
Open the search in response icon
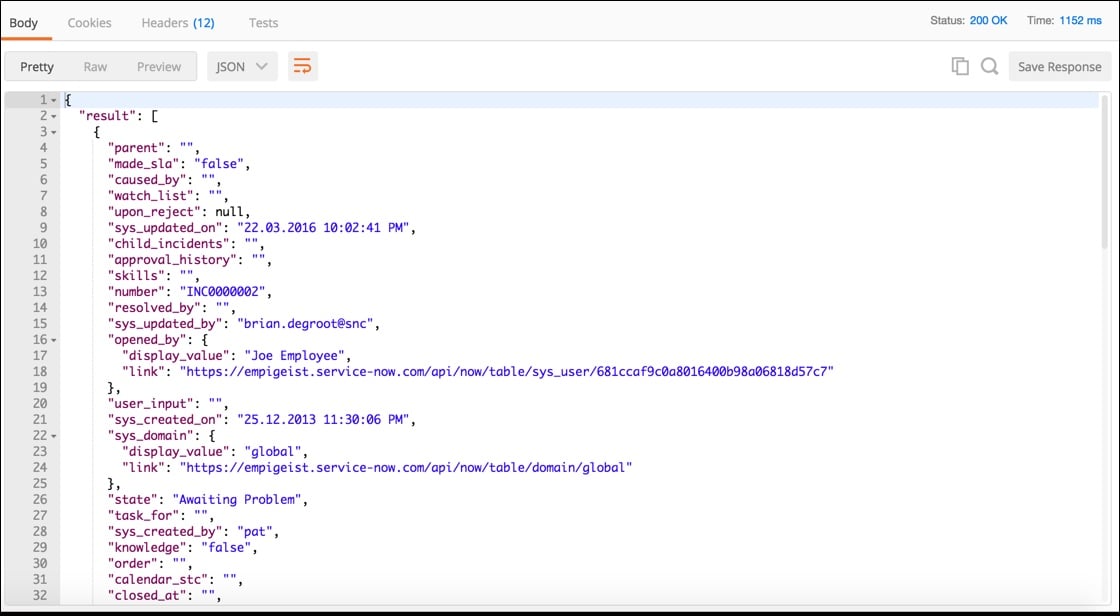987,65
